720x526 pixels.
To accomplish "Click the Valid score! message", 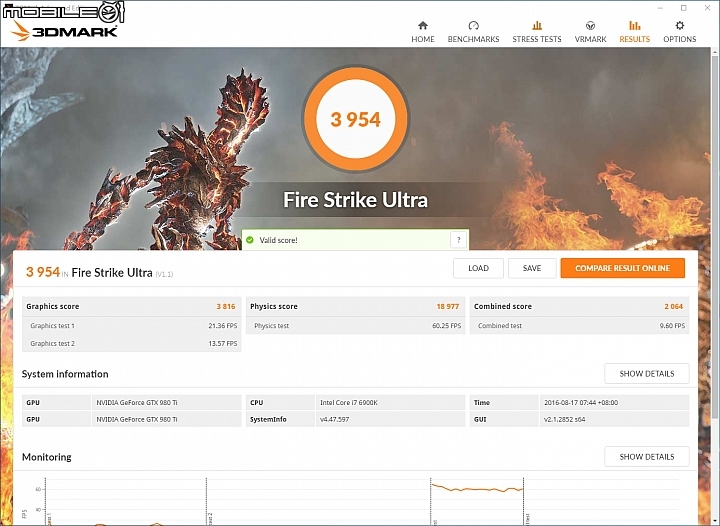I will [x=278, y=240].
